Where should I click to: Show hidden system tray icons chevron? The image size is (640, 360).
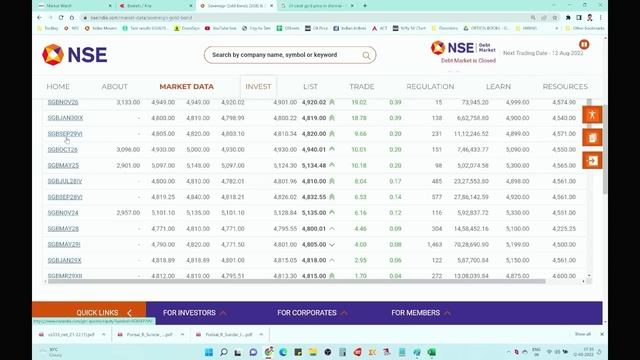508,352
